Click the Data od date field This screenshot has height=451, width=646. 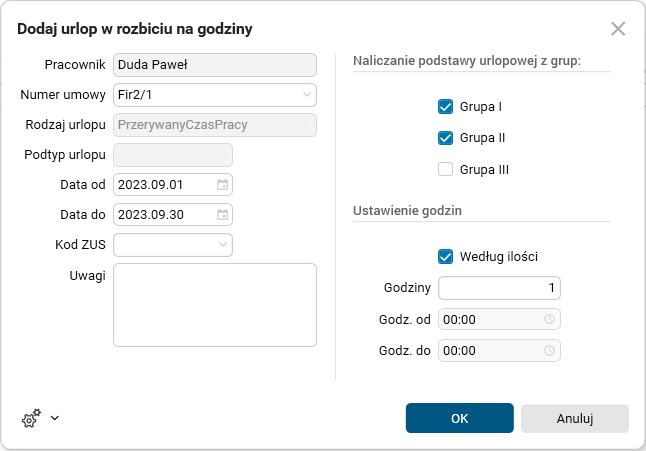tap(162, 185)
